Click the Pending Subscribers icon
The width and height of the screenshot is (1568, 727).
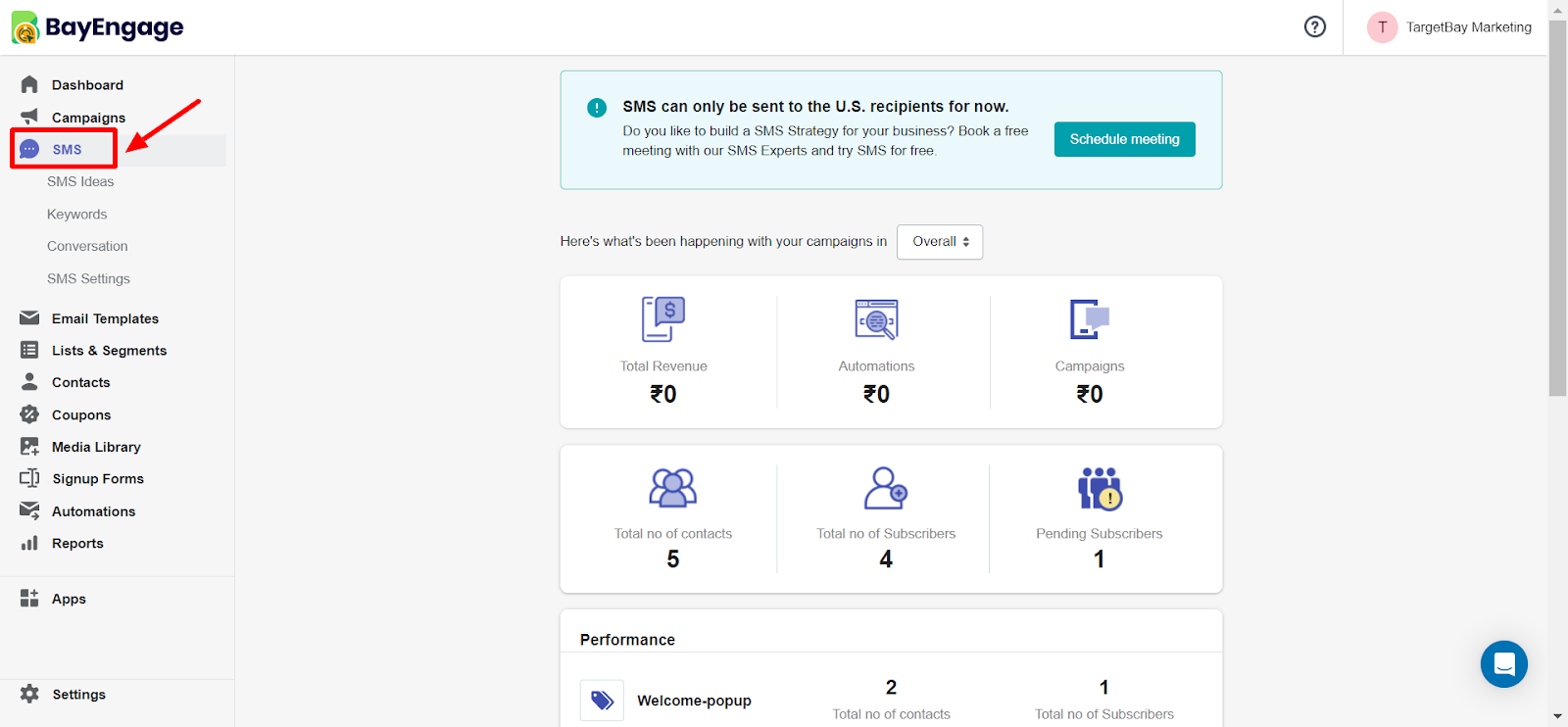pos(1100,488)
